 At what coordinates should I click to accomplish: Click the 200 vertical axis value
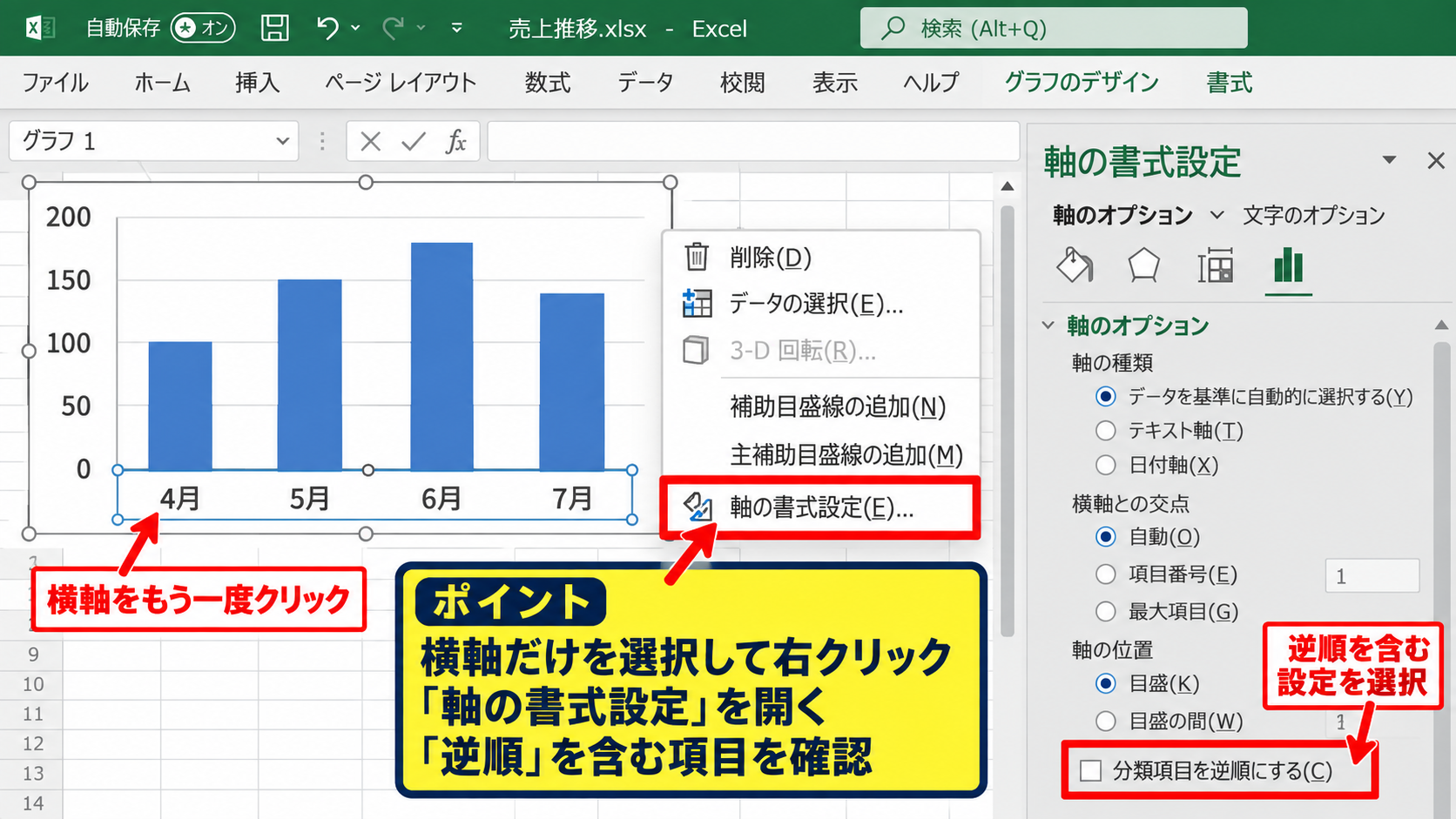coord(68,217)
